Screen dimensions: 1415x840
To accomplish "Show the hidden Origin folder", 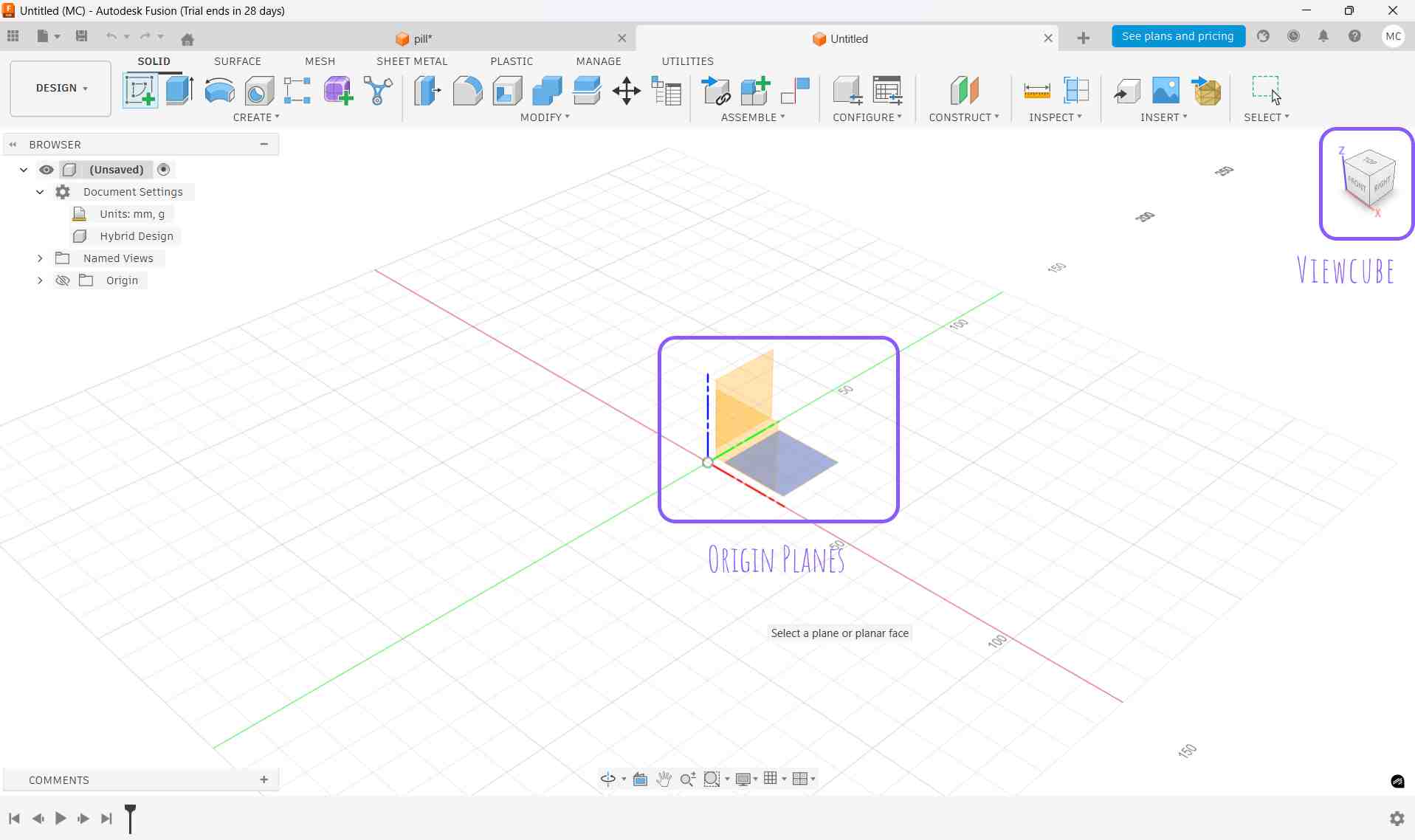I will pyautogui.click(x=63, y=280).
